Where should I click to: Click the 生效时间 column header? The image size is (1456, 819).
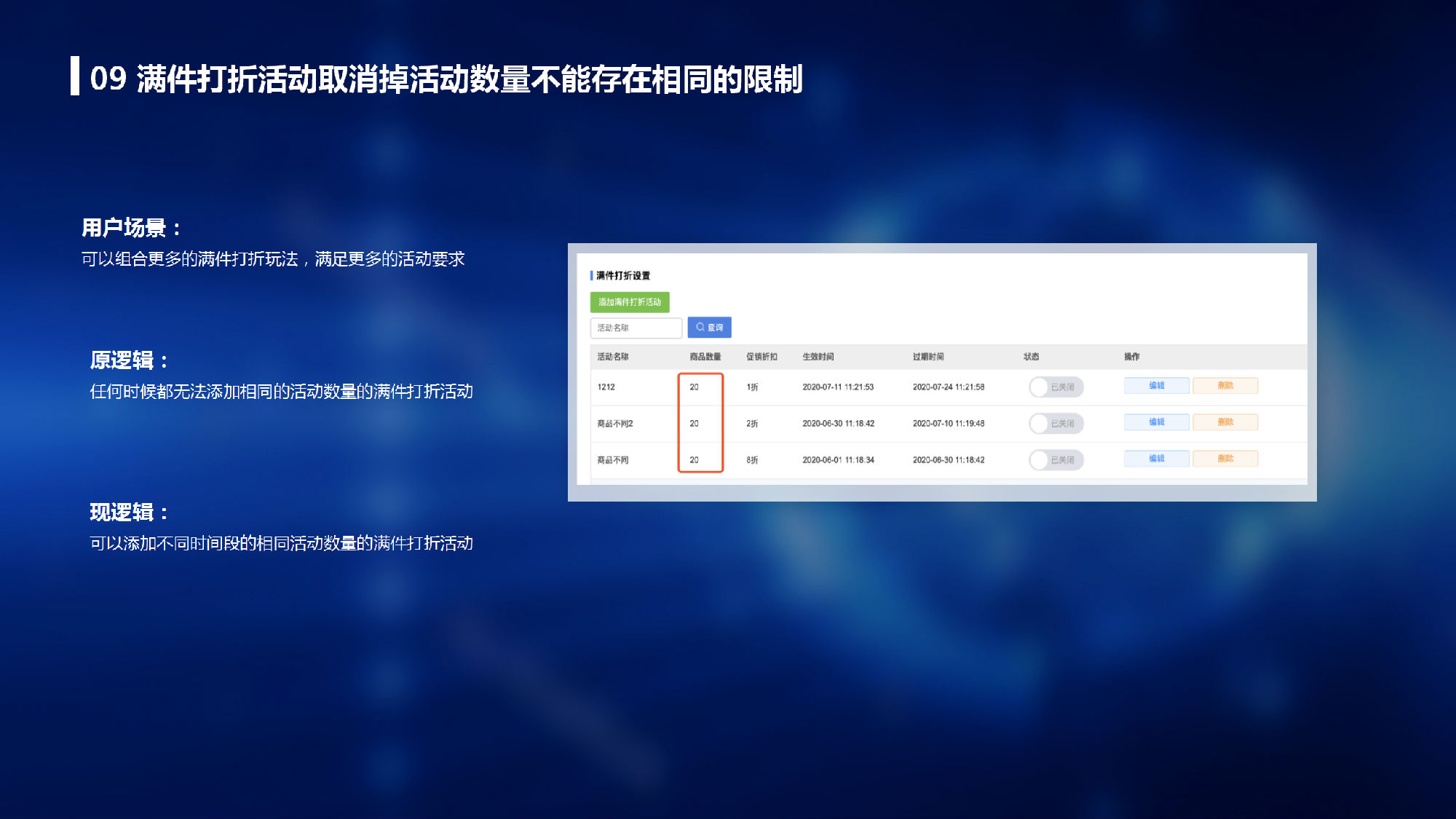coord(818,357)
